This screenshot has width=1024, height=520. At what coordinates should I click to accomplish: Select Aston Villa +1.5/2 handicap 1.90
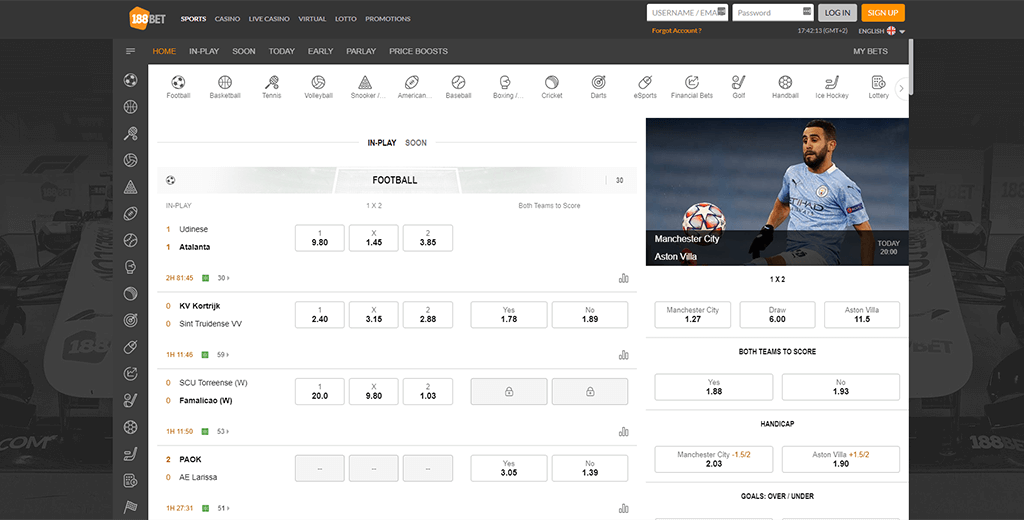pos(840,459)
